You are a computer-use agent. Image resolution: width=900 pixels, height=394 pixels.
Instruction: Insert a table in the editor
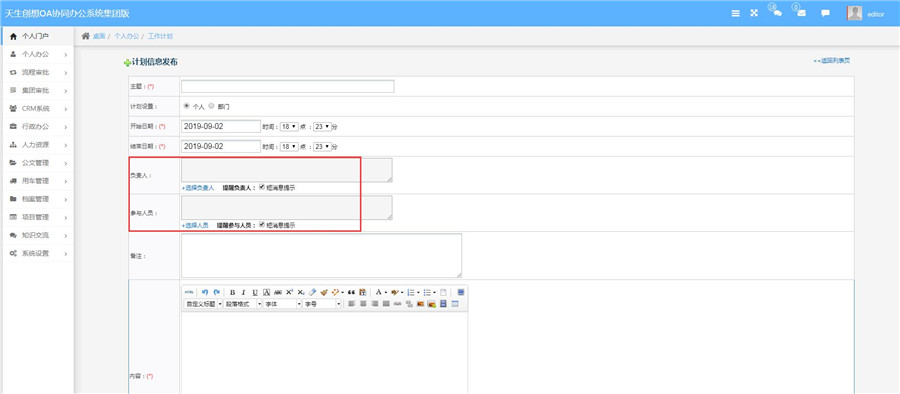pyautogui.click(x=455, y=303)
